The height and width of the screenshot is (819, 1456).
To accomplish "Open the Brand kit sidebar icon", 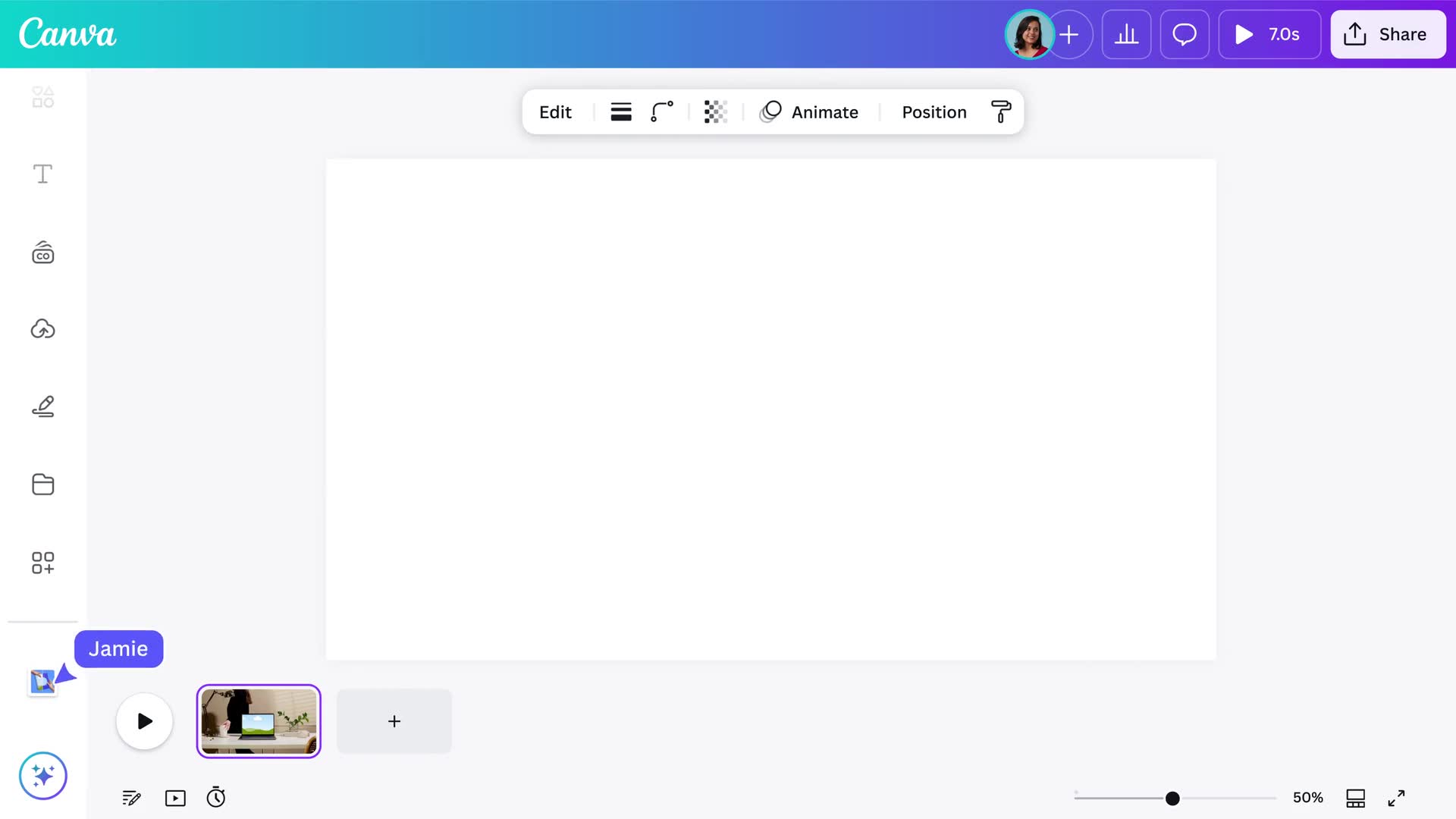I will click(x=43, y=253).
